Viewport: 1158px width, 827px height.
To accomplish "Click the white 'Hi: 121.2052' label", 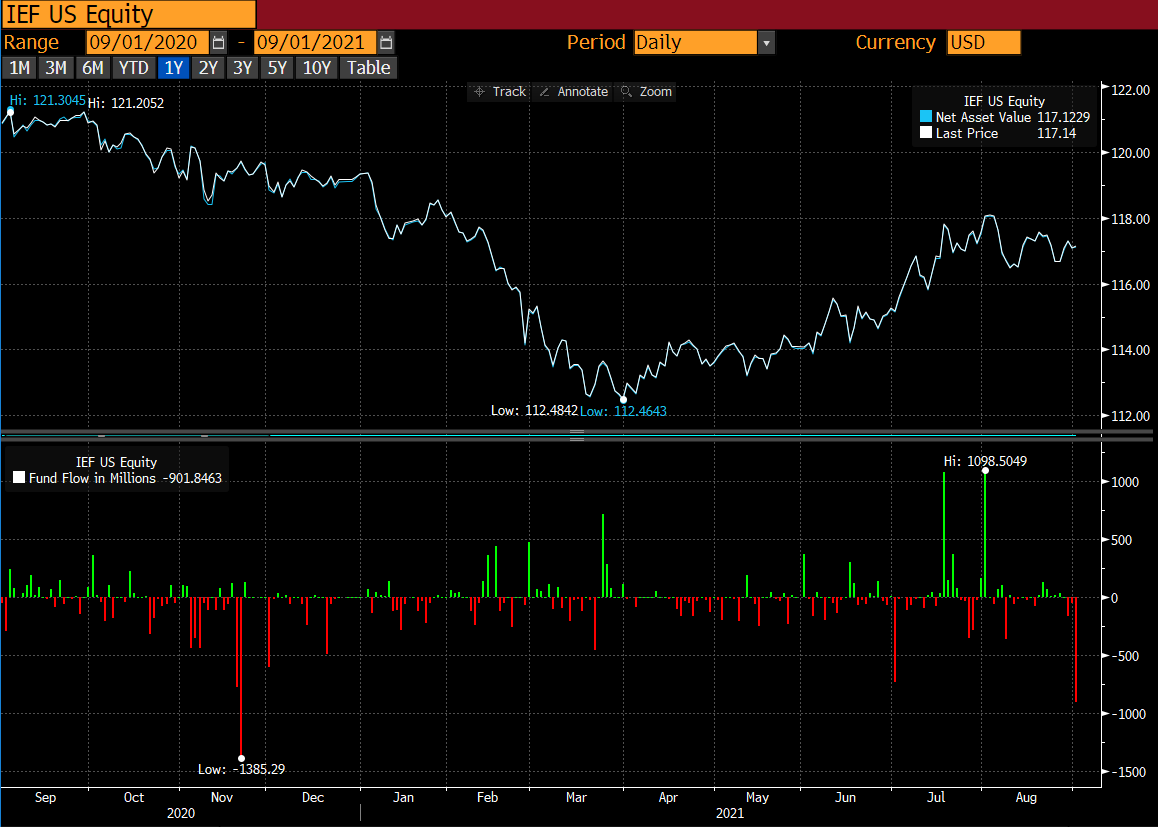I will (126, 103).
